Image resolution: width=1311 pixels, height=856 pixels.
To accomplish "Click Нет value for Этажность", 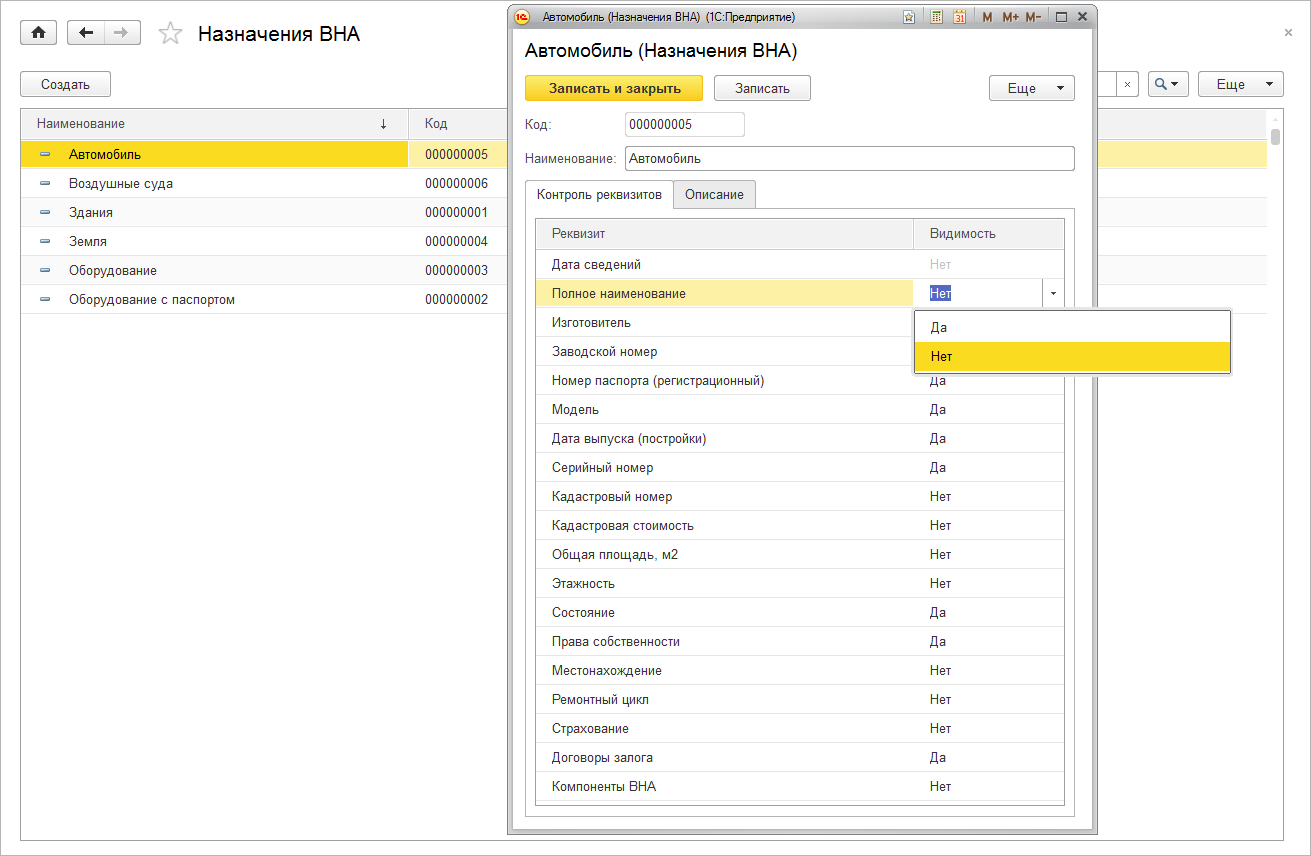I will 940,584.
